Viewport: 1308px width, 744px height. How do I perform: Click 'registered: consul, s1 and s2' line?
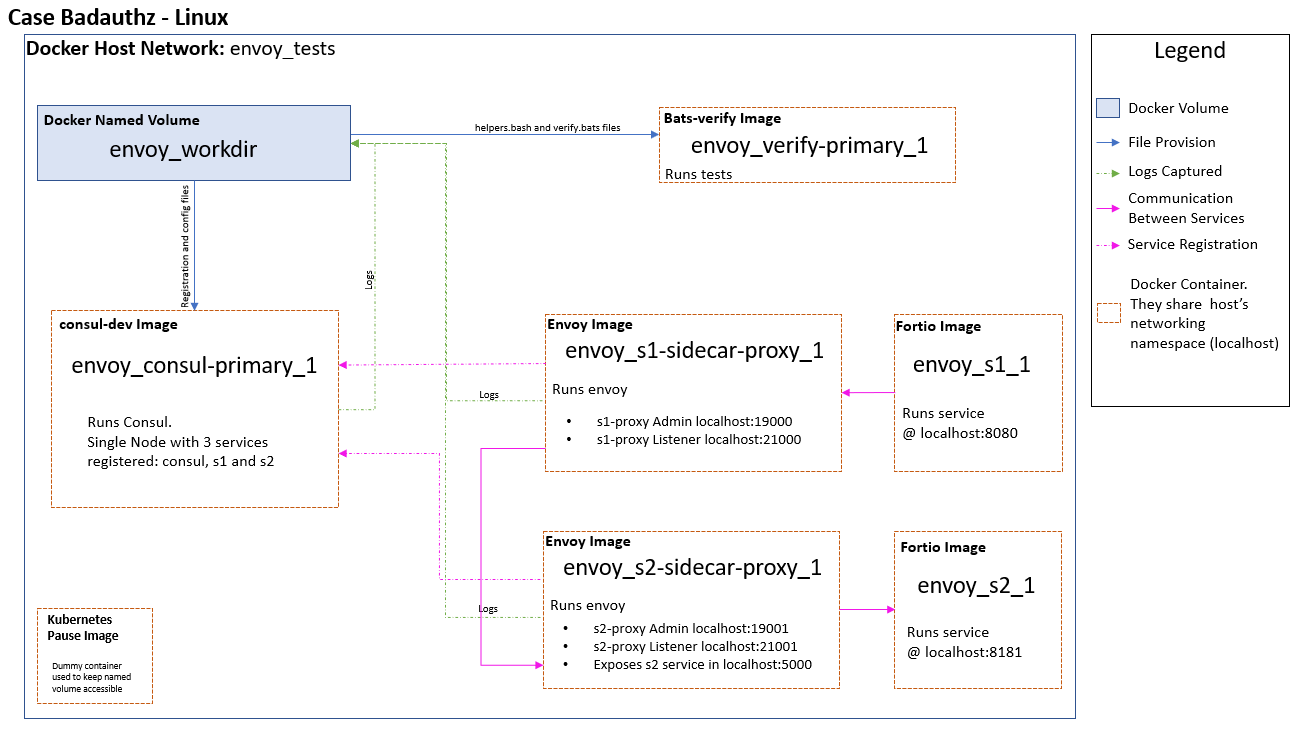[181, 461]
